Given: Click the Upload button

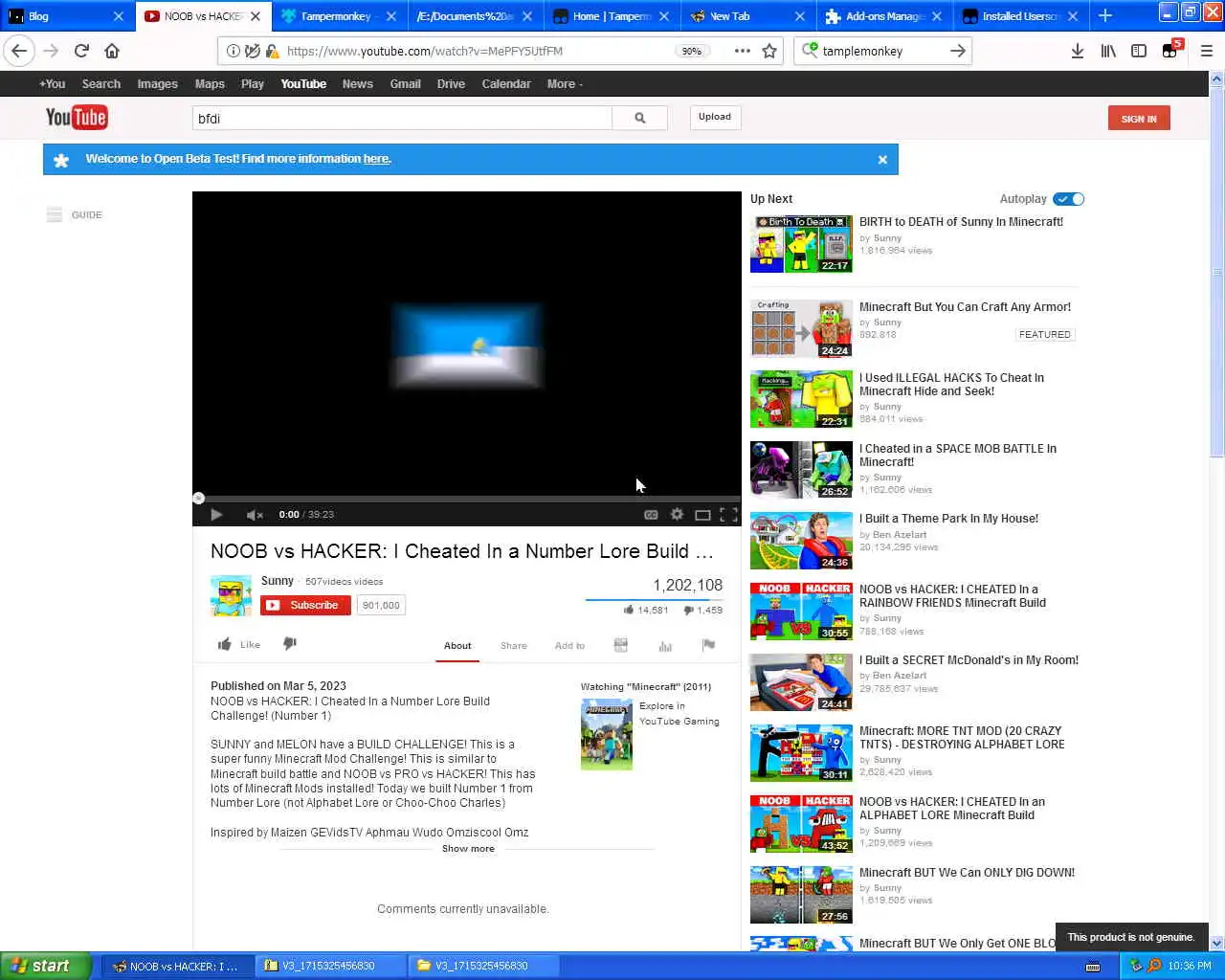Looking at the screenshot, I should point(715,117).
